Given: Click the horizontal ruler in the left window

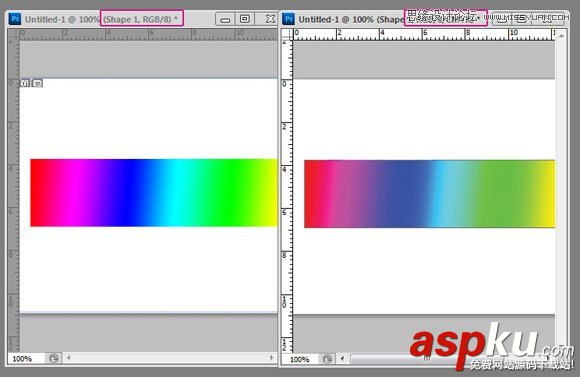Looking at the screenshot, I should (x=148, y=34).
